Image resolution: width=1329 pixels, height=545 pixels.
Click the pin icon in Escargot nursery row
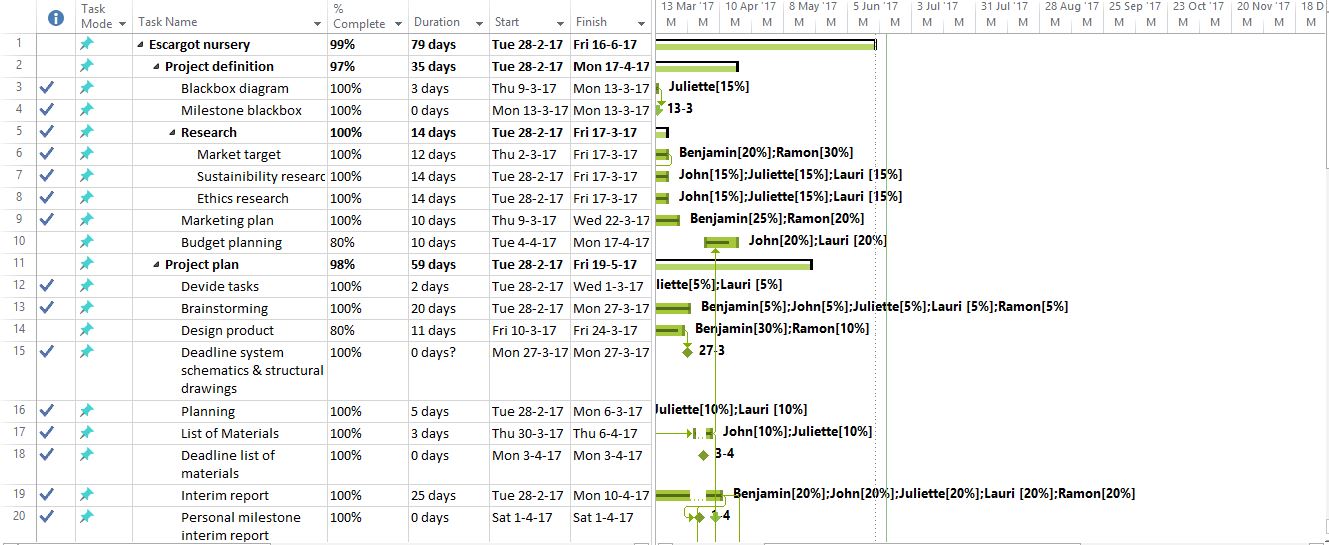(x=86, y=44)
